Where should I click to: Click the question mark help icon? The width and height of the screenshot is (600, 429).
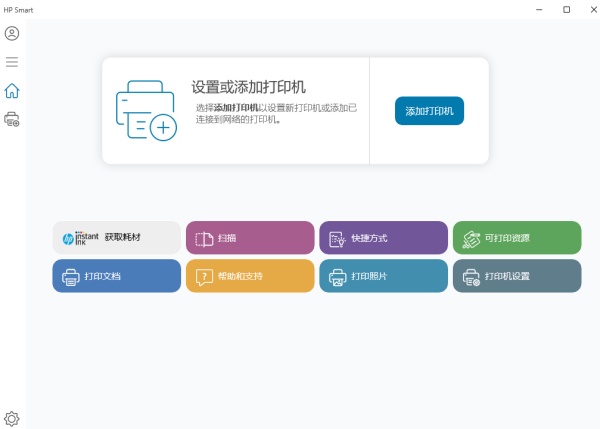click(x=204, y=277)
